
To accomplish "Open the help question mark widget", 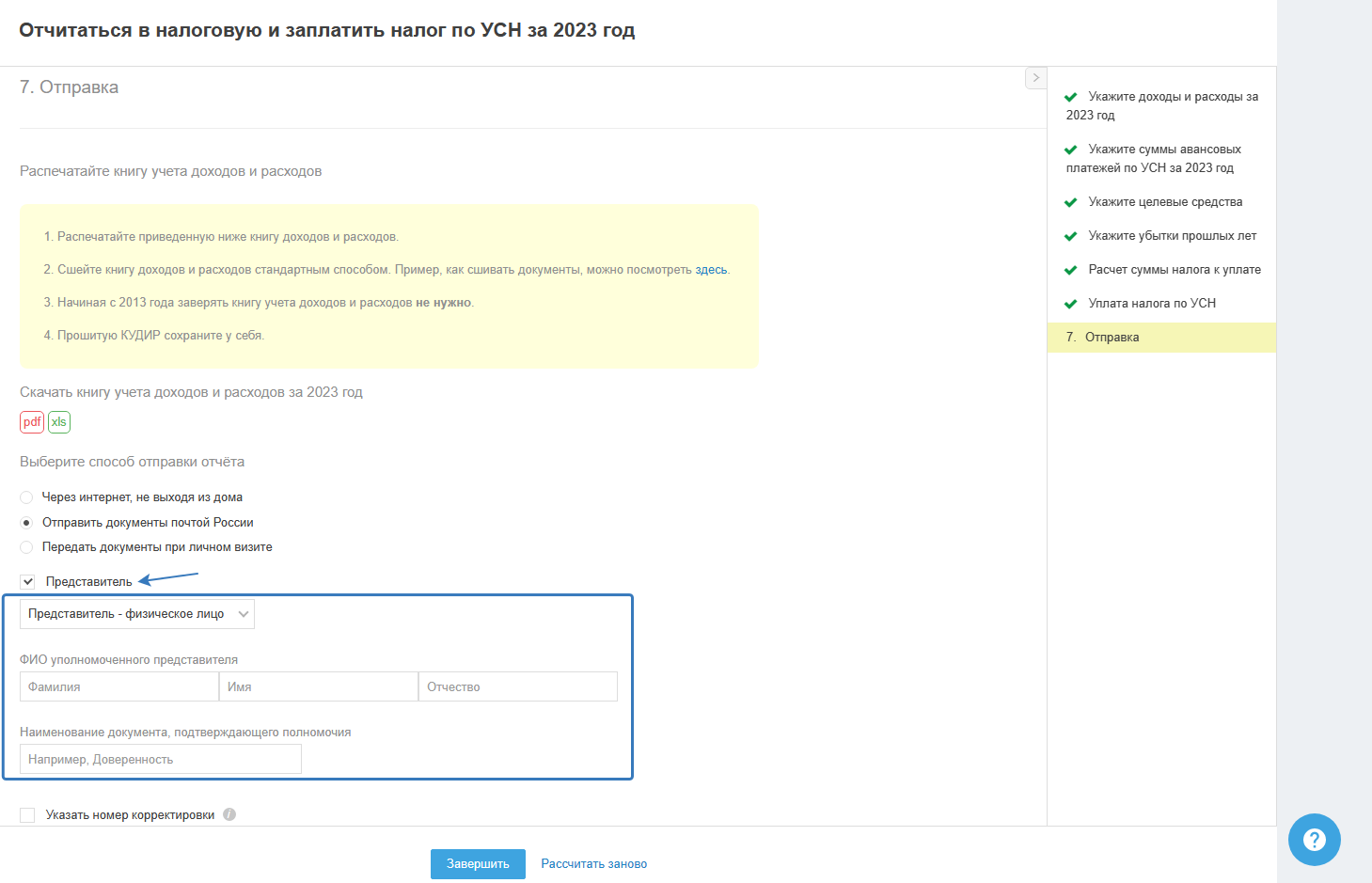I will tap(1314, 840).
